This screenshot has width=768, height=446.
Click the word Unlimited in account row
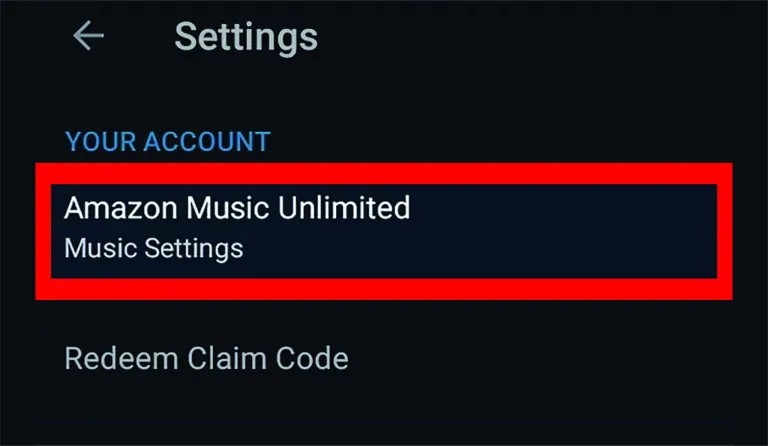coord(344,208)
